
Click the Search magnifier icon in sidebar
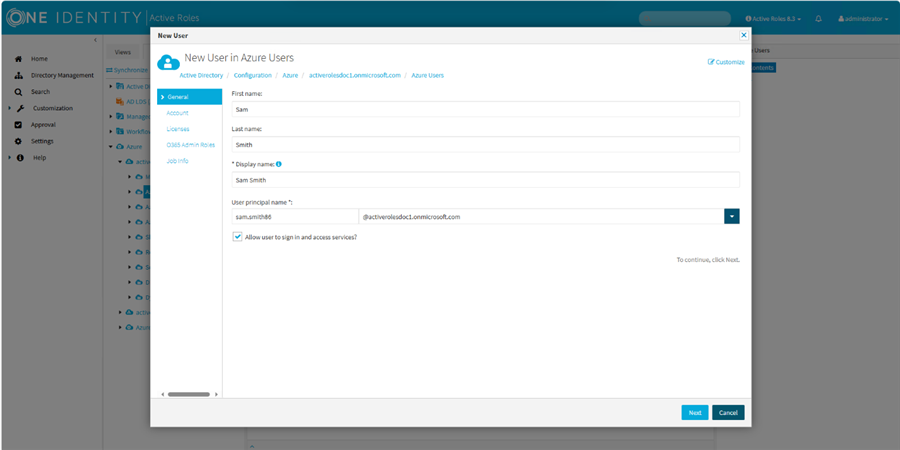pos(18,92)
